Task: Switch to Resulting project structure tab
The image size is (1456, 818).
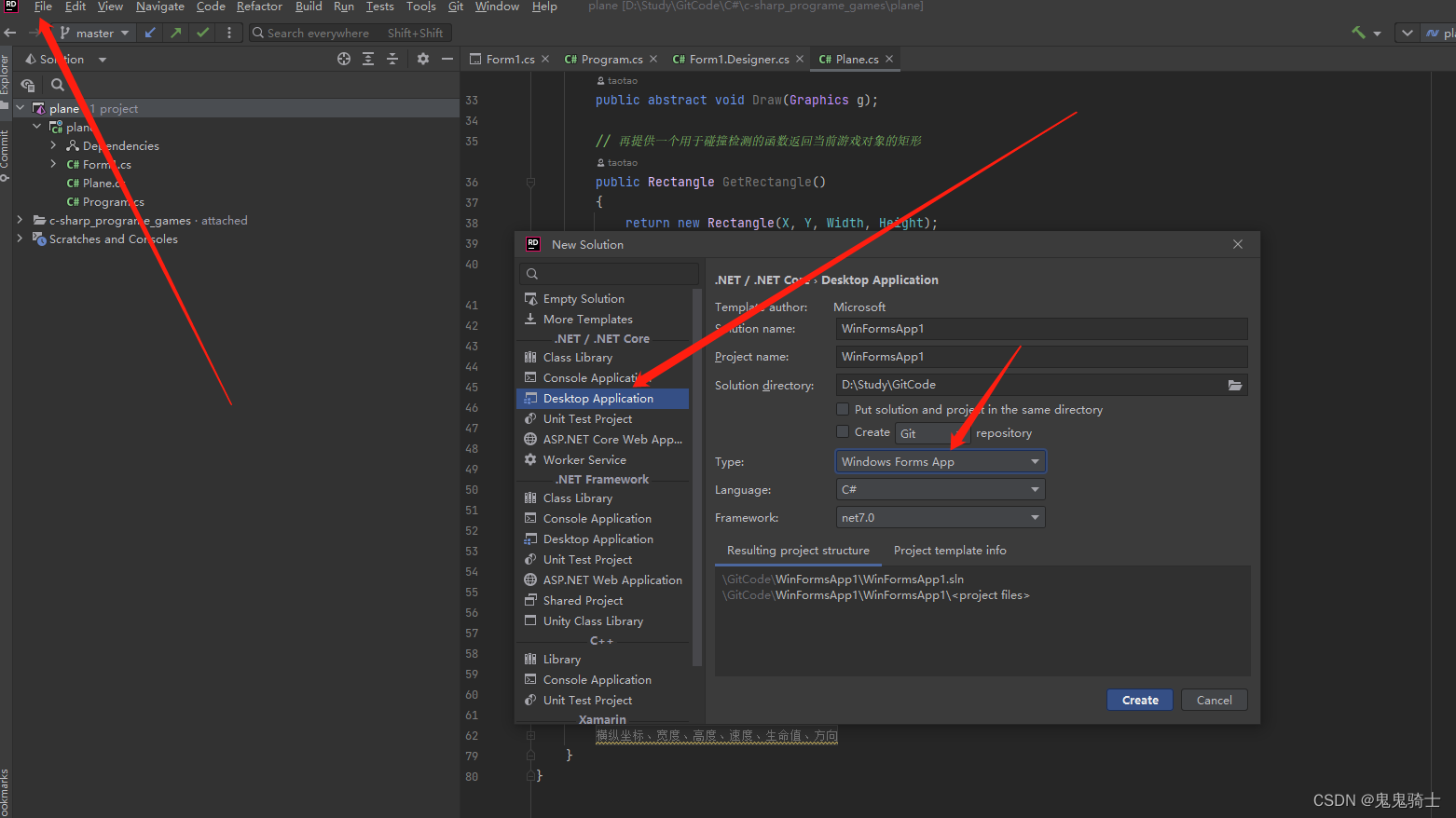Action: pos(798,551)
